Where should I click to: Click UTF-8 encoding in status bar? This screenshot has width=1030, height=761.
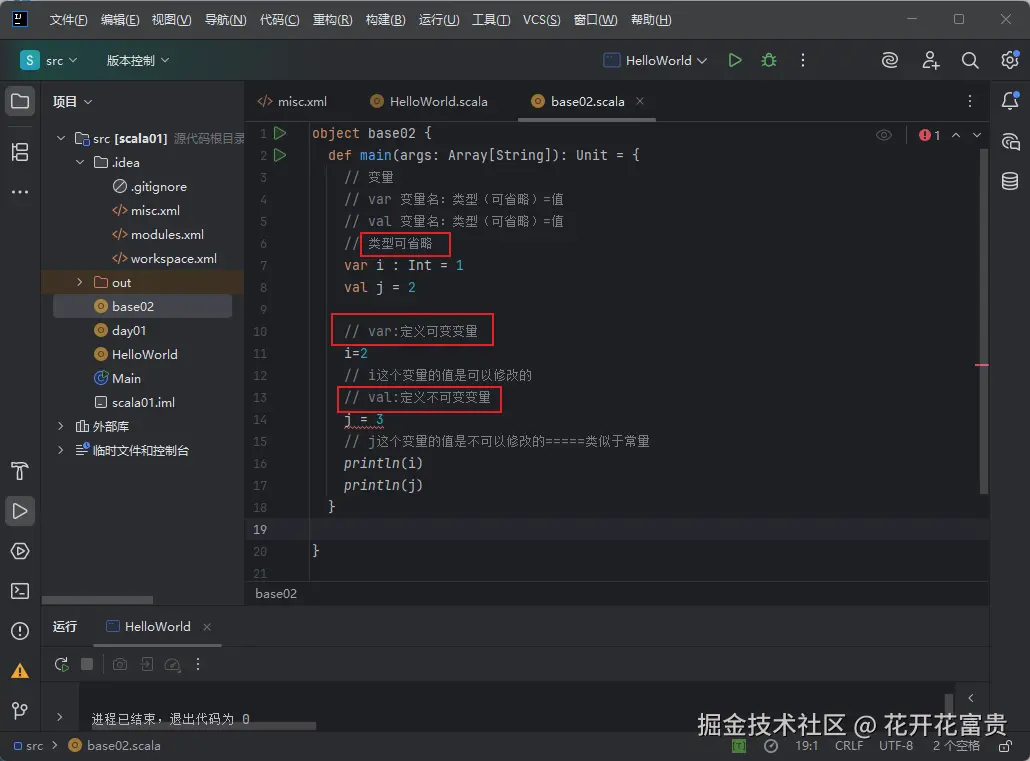[x=896, y=746]
